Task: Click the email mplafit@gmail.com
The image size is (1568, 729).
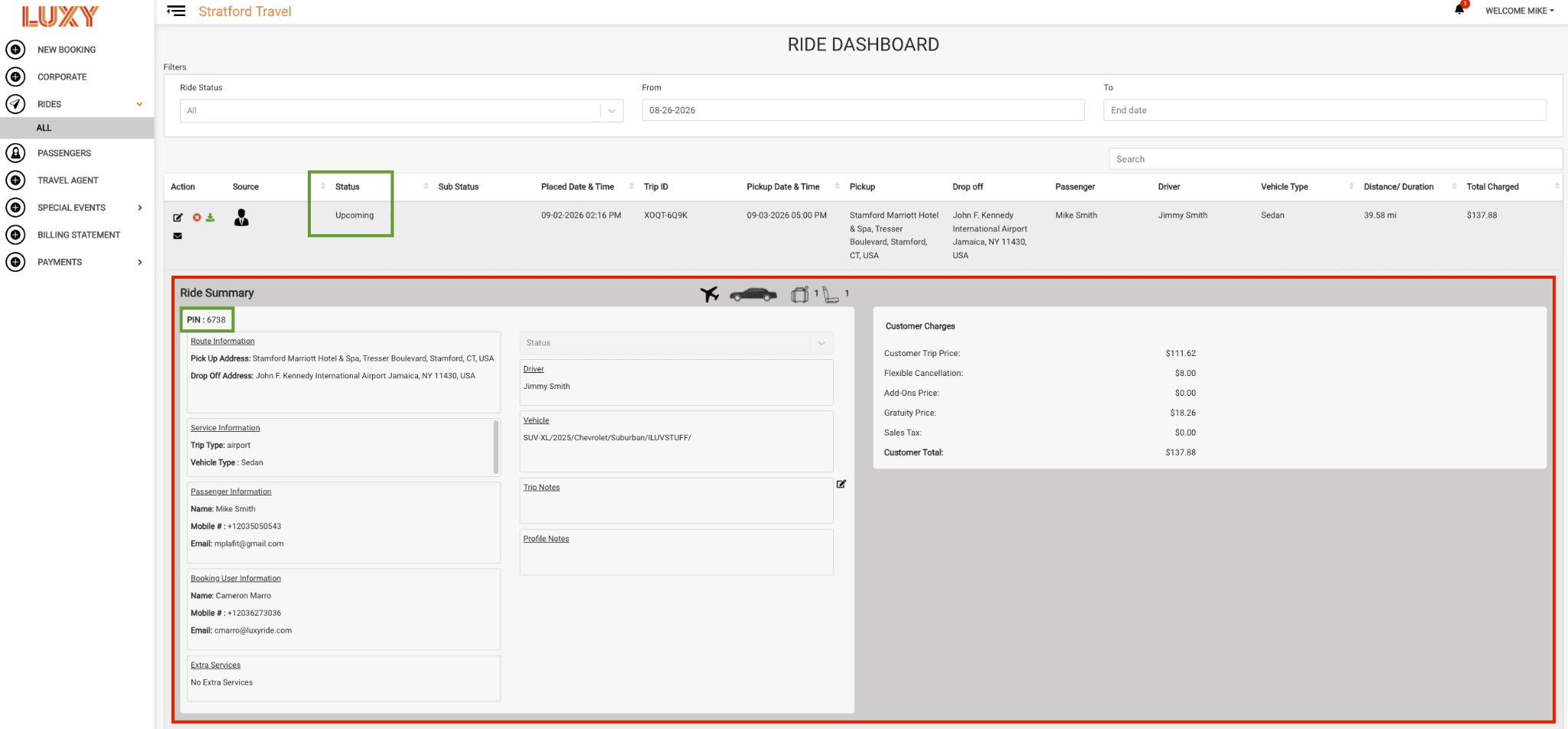Action: pos(249,544)
